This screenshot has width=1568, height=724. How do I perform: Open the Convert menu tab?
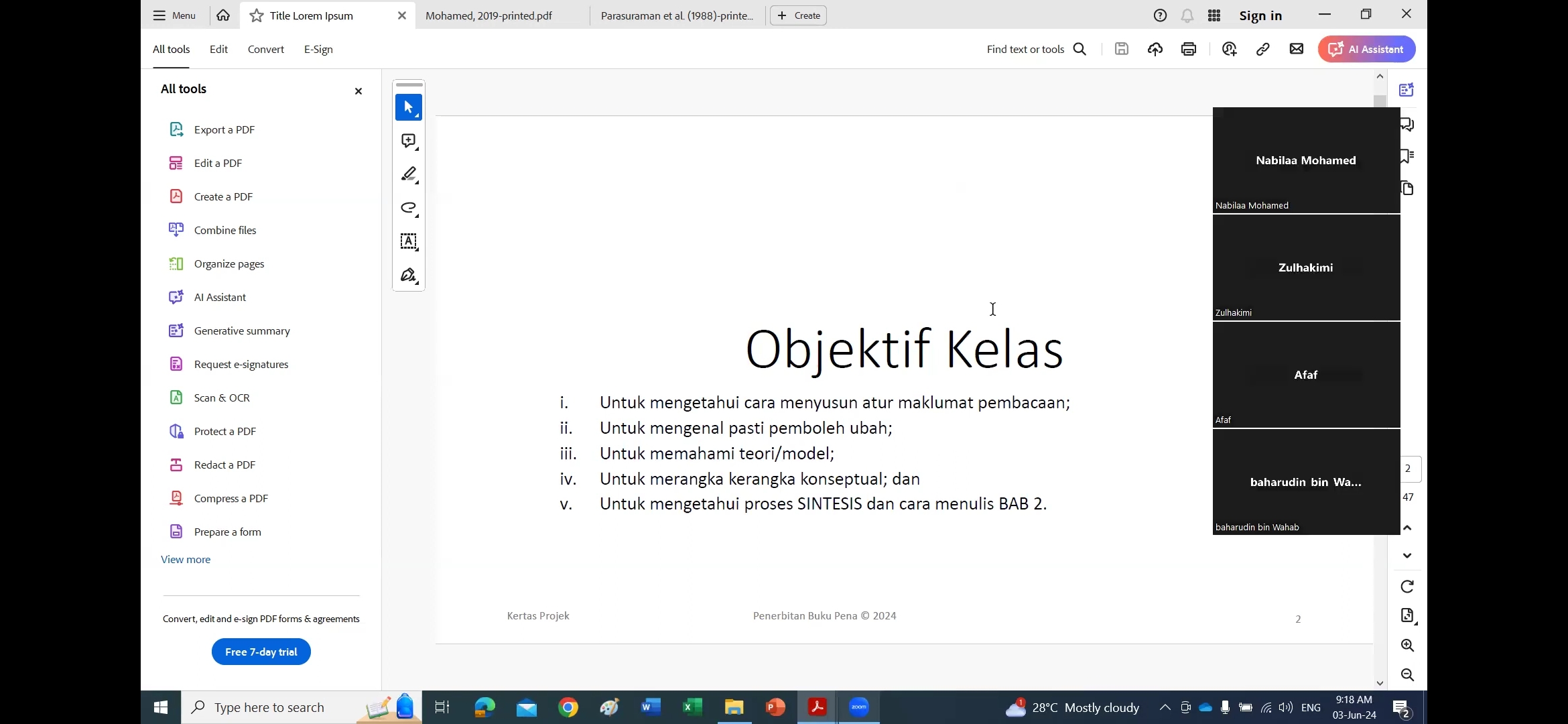[265, 49]
